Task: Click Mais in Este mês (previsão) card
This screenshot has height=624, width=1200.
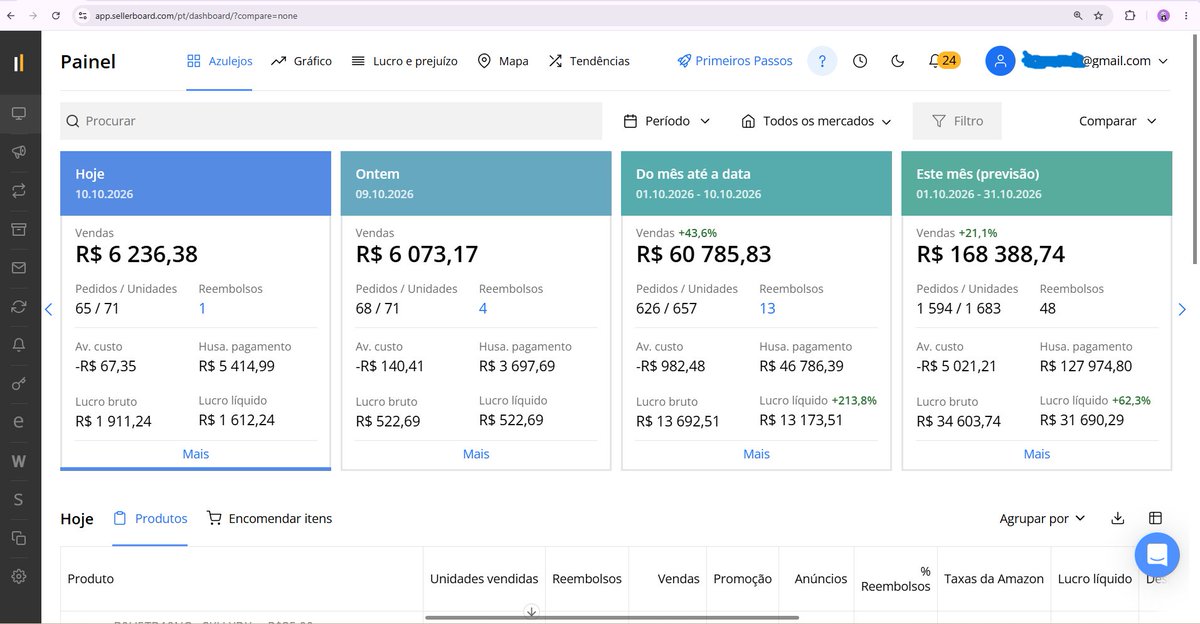Action: [x=1037, y=454]
